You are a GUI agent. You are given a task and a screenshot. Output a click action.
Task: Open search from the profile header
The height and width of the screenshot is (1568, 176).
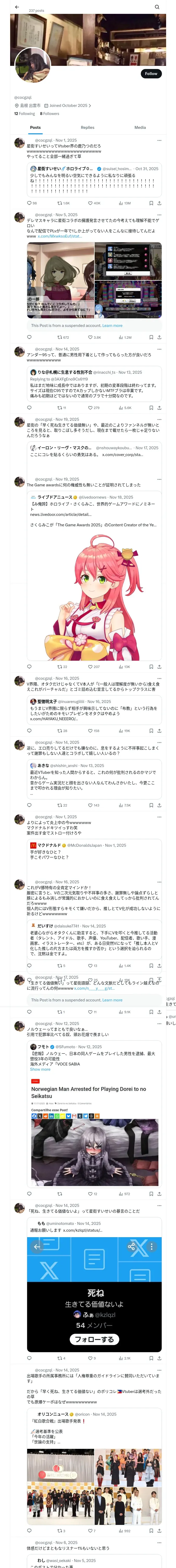tap(157, 7)
